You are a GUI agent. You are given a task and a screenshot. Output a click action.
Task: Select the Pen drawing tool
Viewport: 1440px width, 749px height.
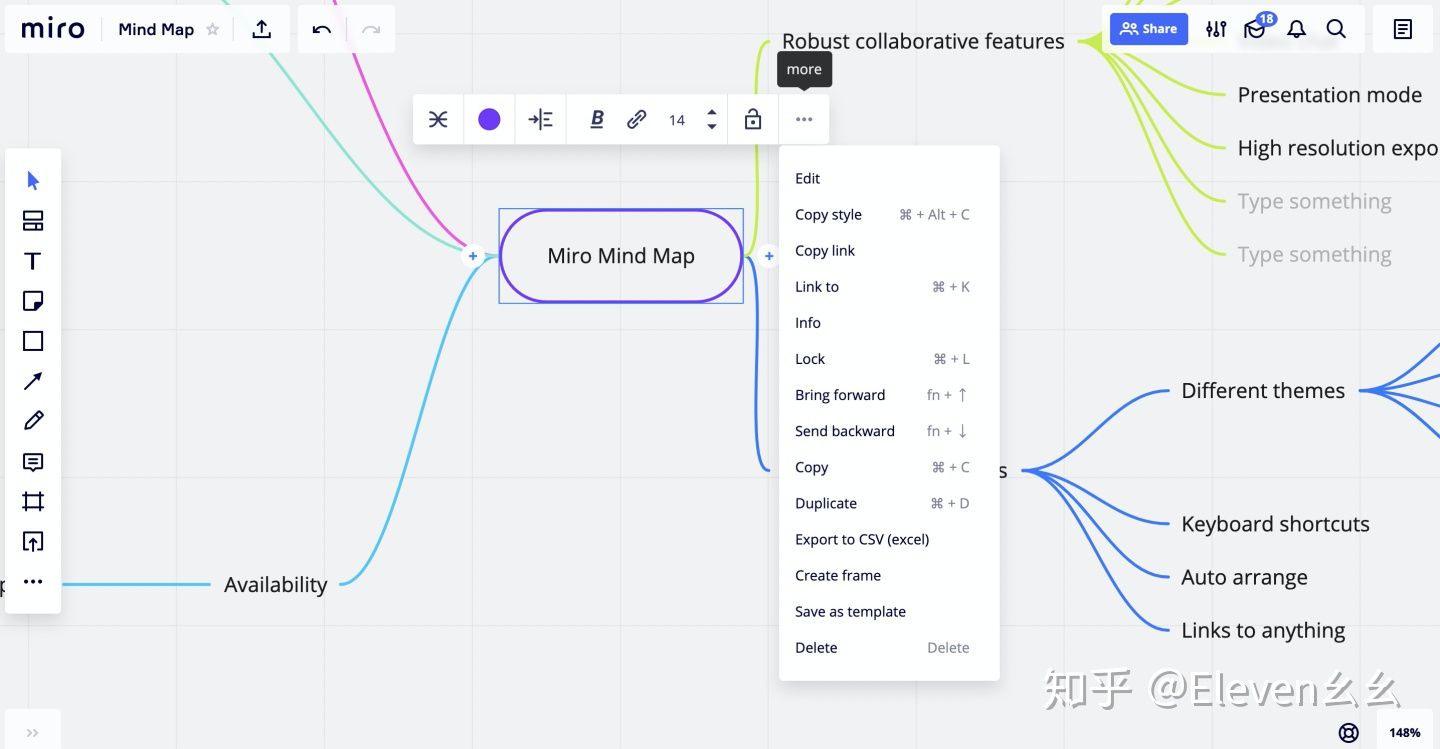point(33,421)
